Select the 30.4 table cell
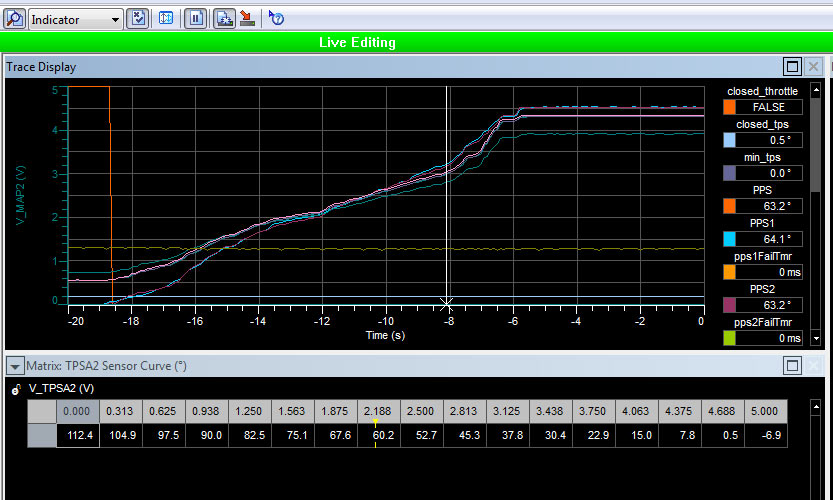 [551, 435]
